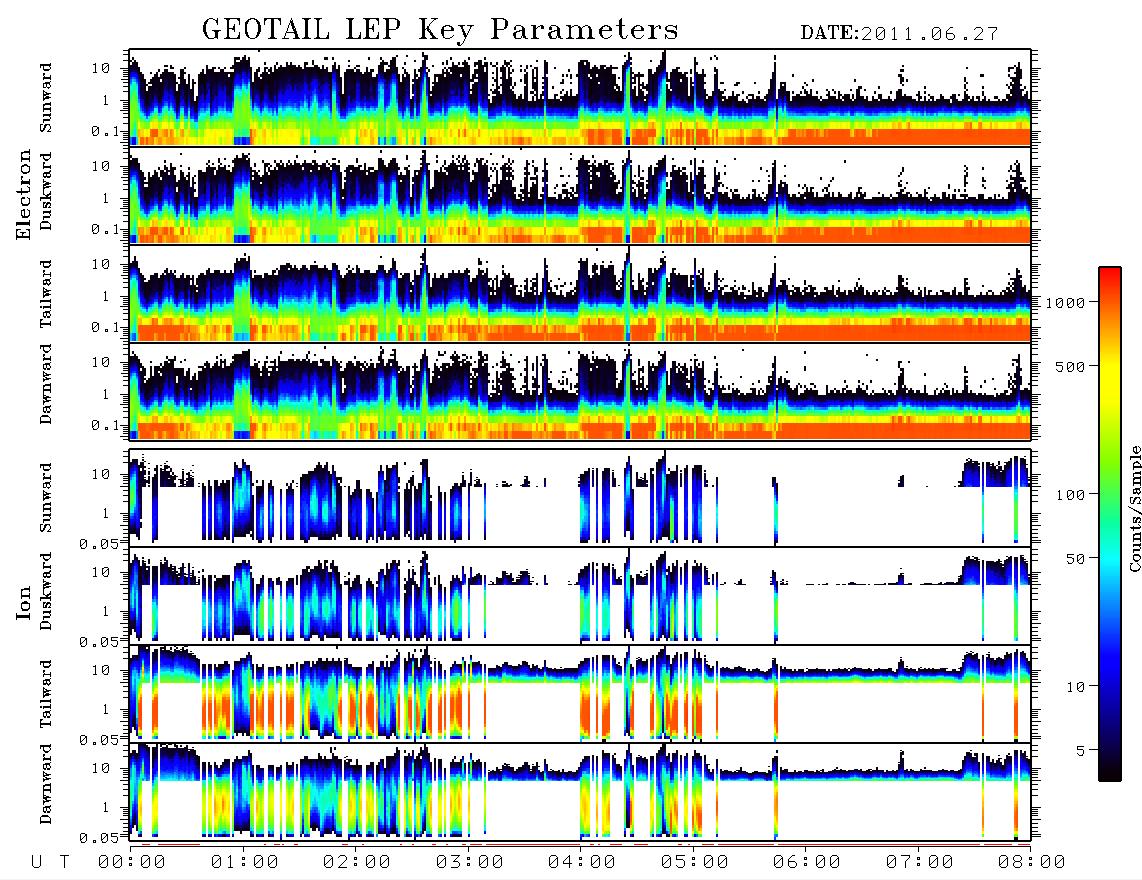Click inside the Electron Tailward spectrogram panel
Viewport: 1142px width, 880px height.
pyautogui.click(x=580, y=293)
